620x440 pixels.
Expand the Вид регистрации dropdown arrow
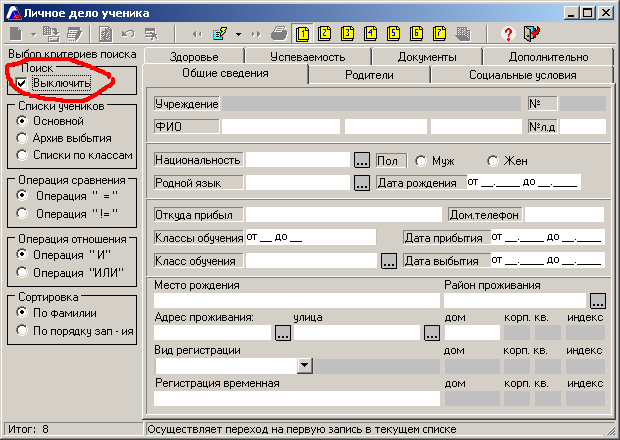coord(304,366)
